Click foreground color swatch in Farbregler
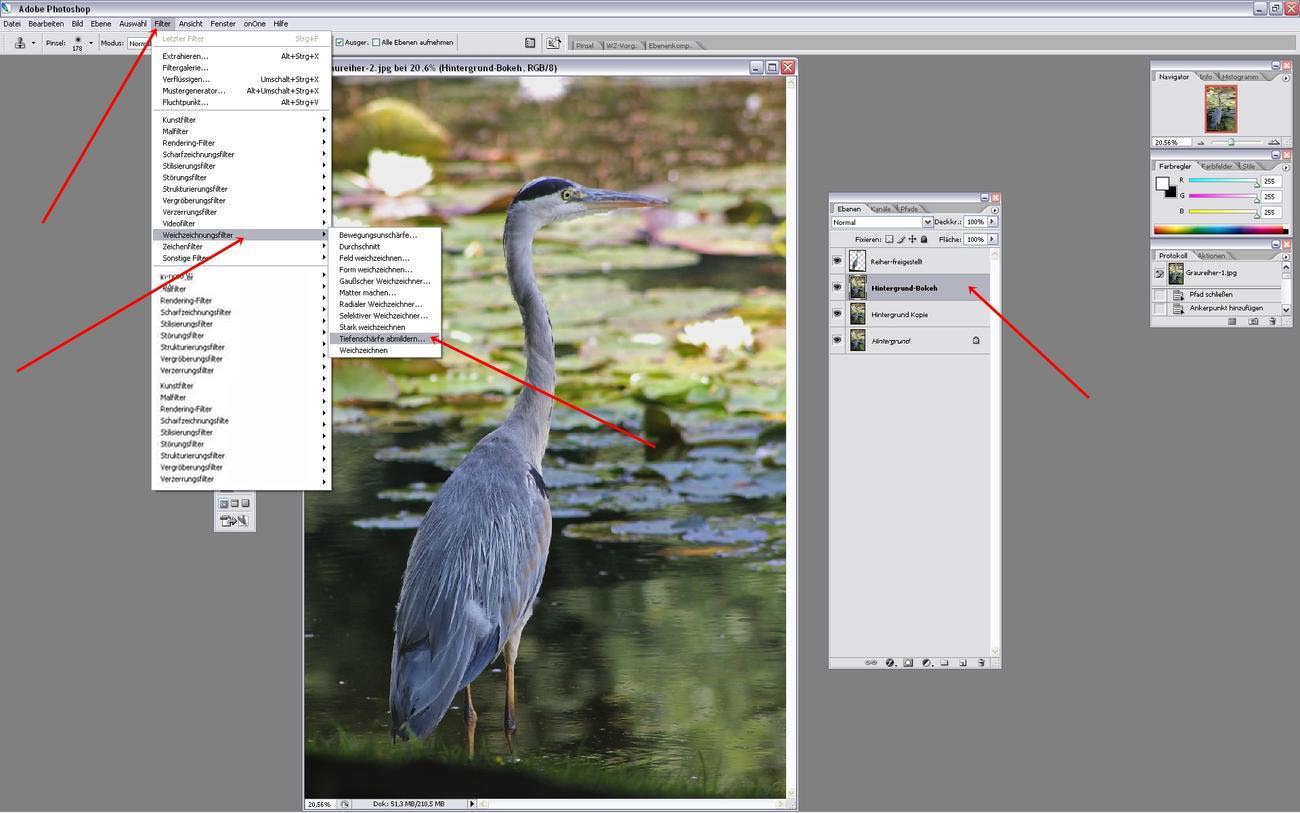This screenshot has width=1300, height=813. tap(1163, 185)
